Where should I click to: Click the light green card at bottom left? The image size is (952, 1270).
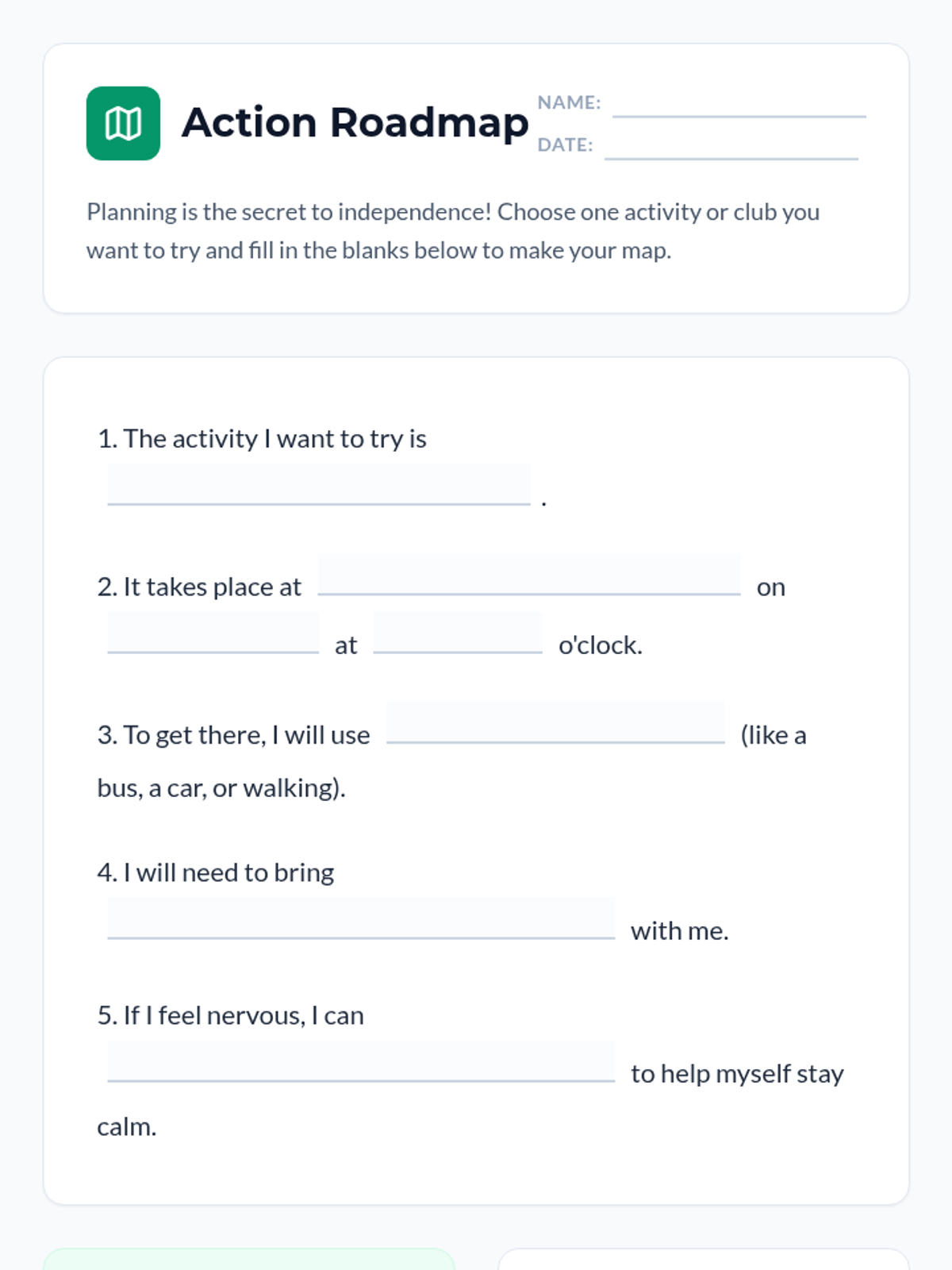tap(248, 1260)
